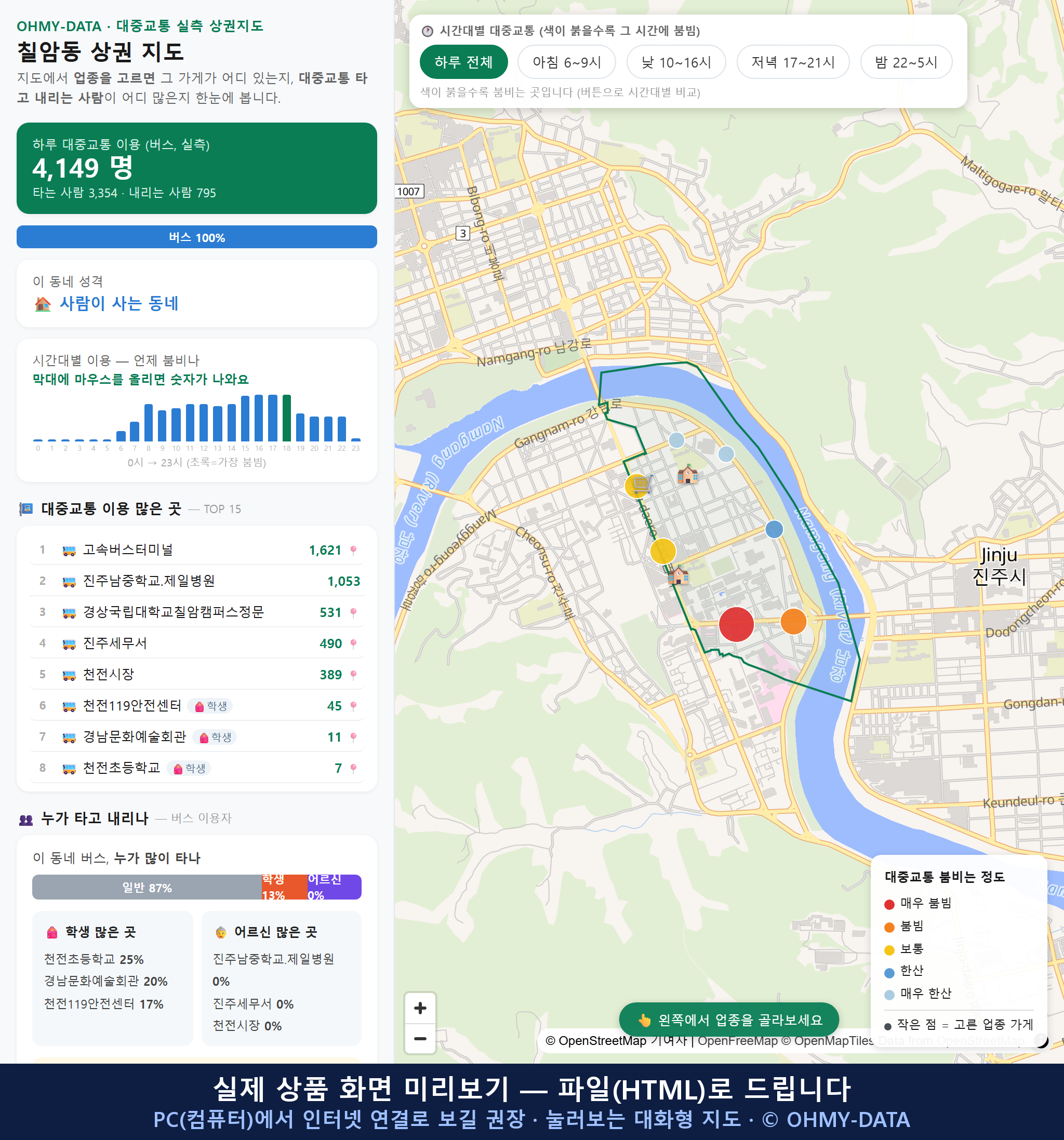
Task: Click the pink pin next to 531
Action: coord(353,612)
